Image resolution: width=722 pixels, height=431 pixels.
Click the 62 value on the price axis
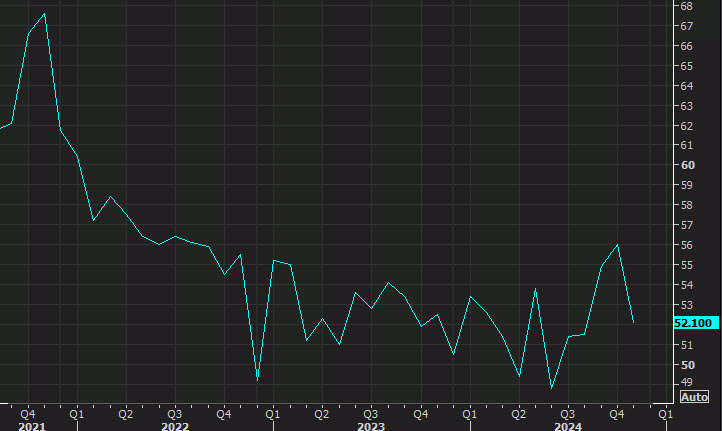[687, 126]
